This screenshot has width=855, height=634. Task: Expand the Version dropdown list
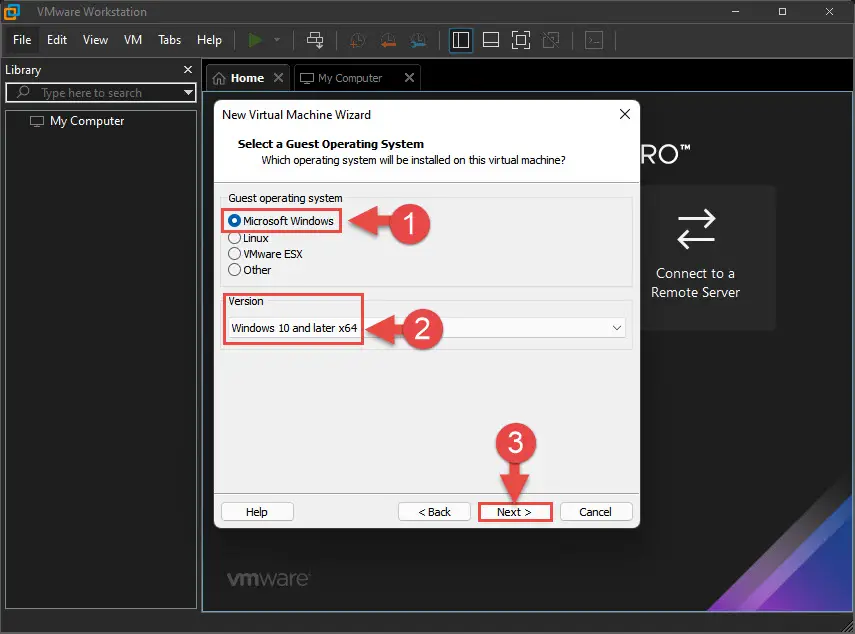point(617,328)
